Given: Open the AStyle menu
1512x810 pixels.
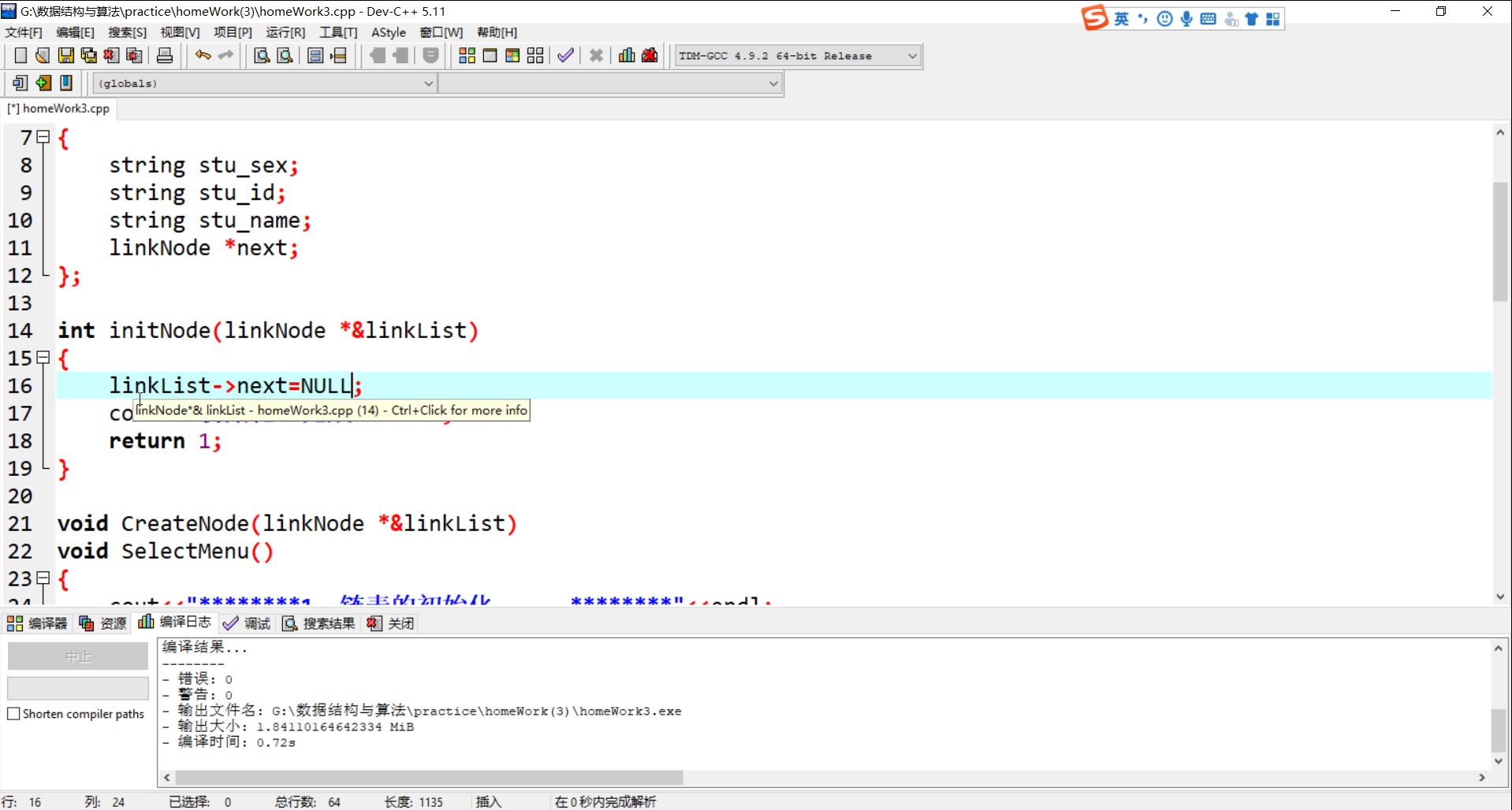Looking at the screenshot, I should [x=389, y=32].
